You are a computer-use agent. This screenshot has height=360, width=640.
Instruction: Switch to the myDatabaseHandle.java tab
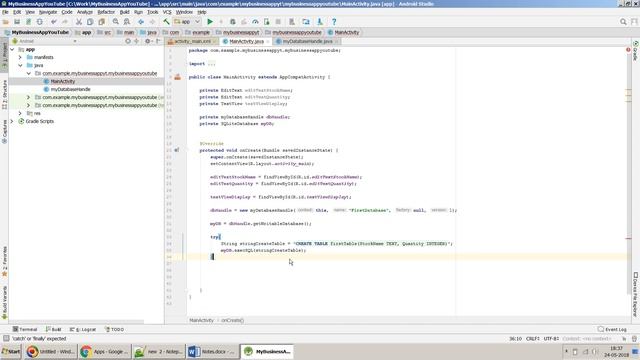point(307,41)
